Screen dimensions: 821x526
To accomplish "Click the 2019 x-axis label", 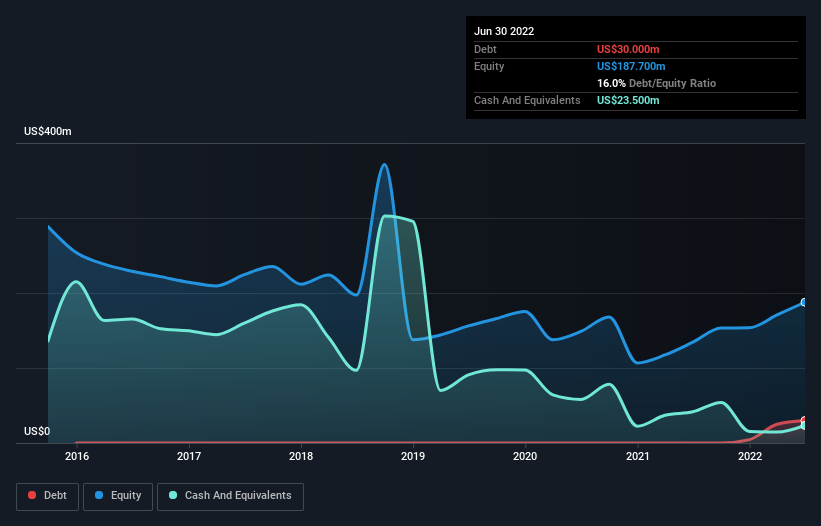I will (x=413, y=456).
